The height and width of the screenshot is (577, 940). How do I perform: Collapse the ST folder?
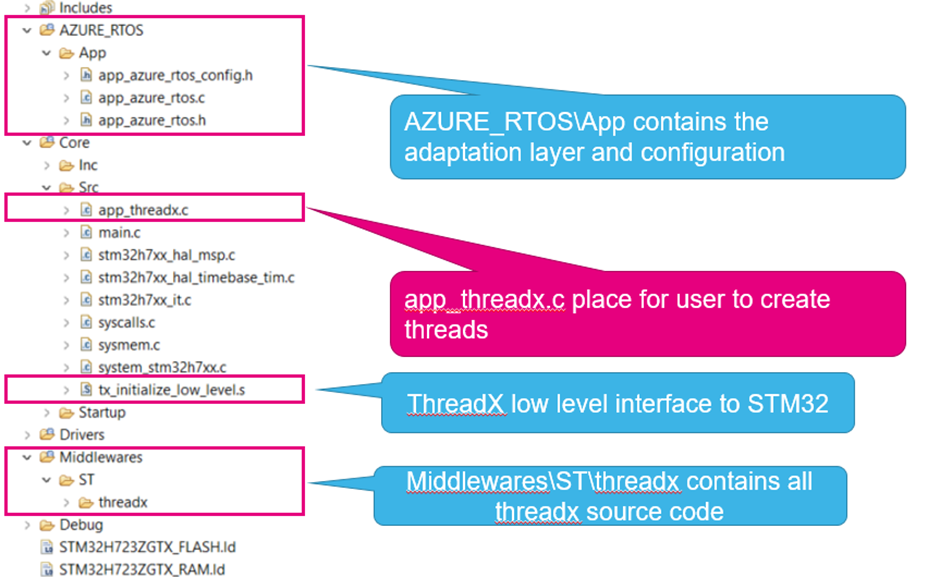47,480
